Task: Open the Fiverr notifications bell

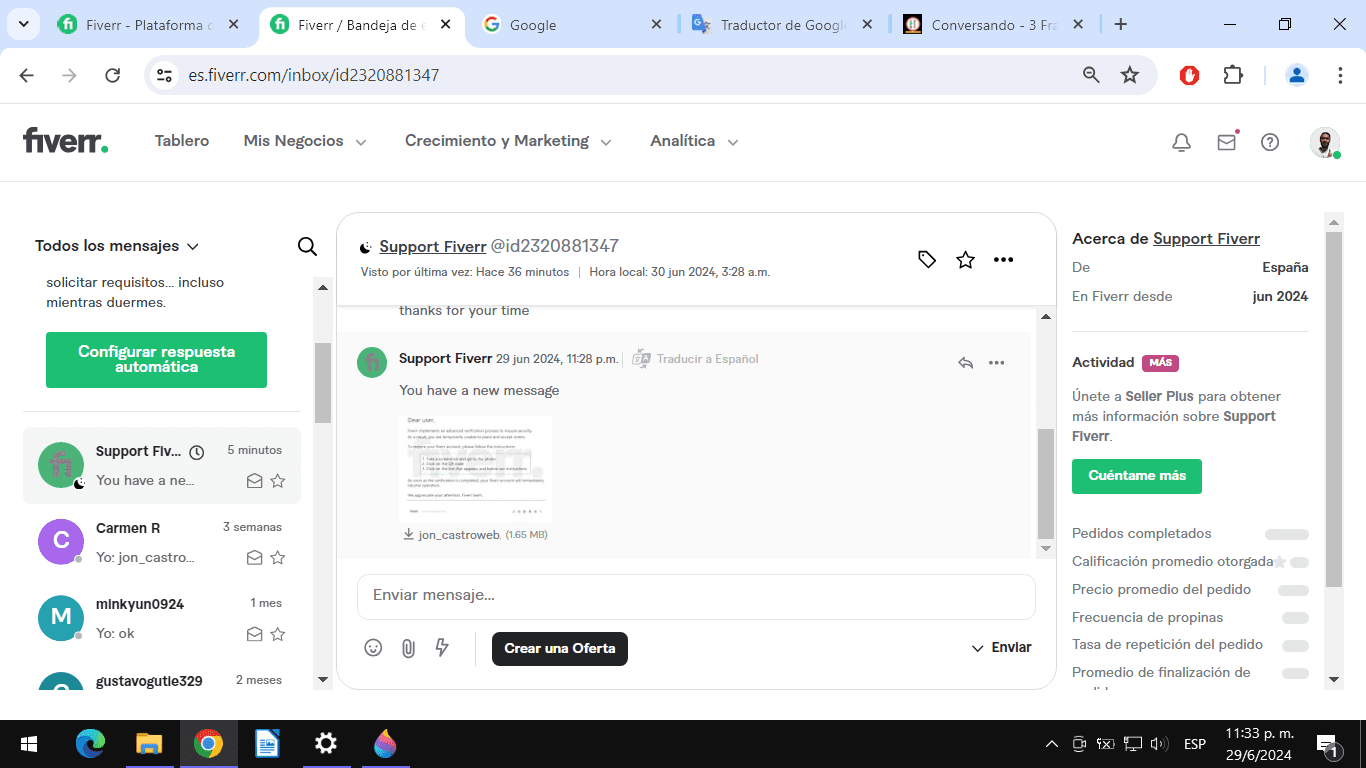Action: [x=1181, y=142]
